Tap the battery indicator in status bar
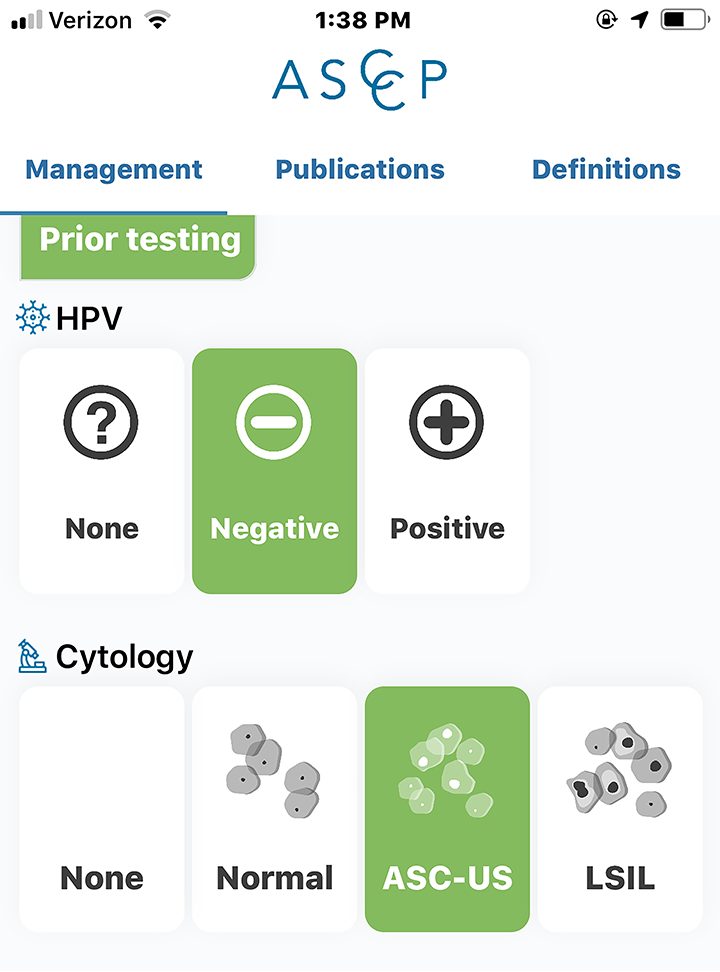720x972 pixels. click(x=685, y=20)
